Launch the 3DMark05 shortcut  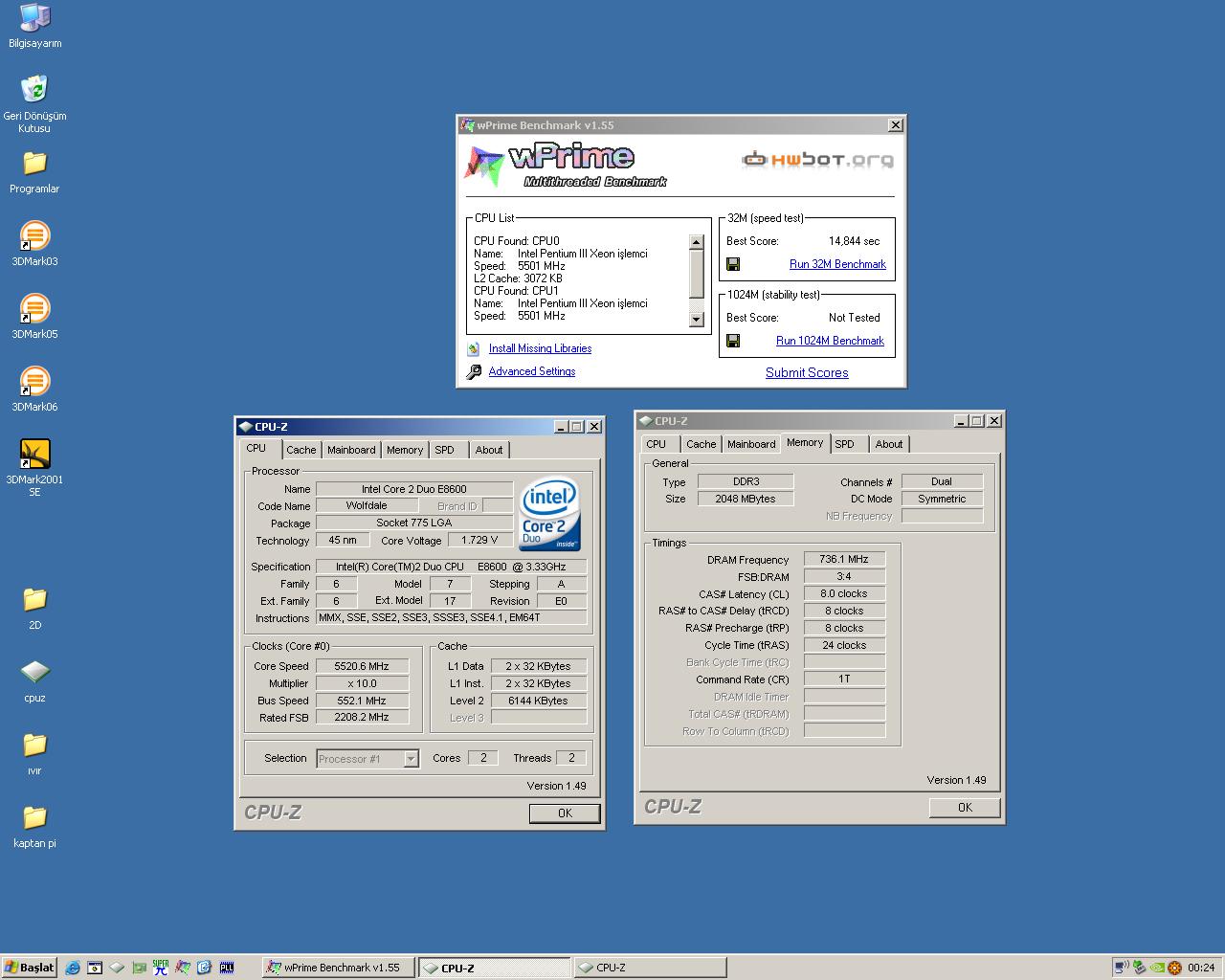click(x=34, y=317)
